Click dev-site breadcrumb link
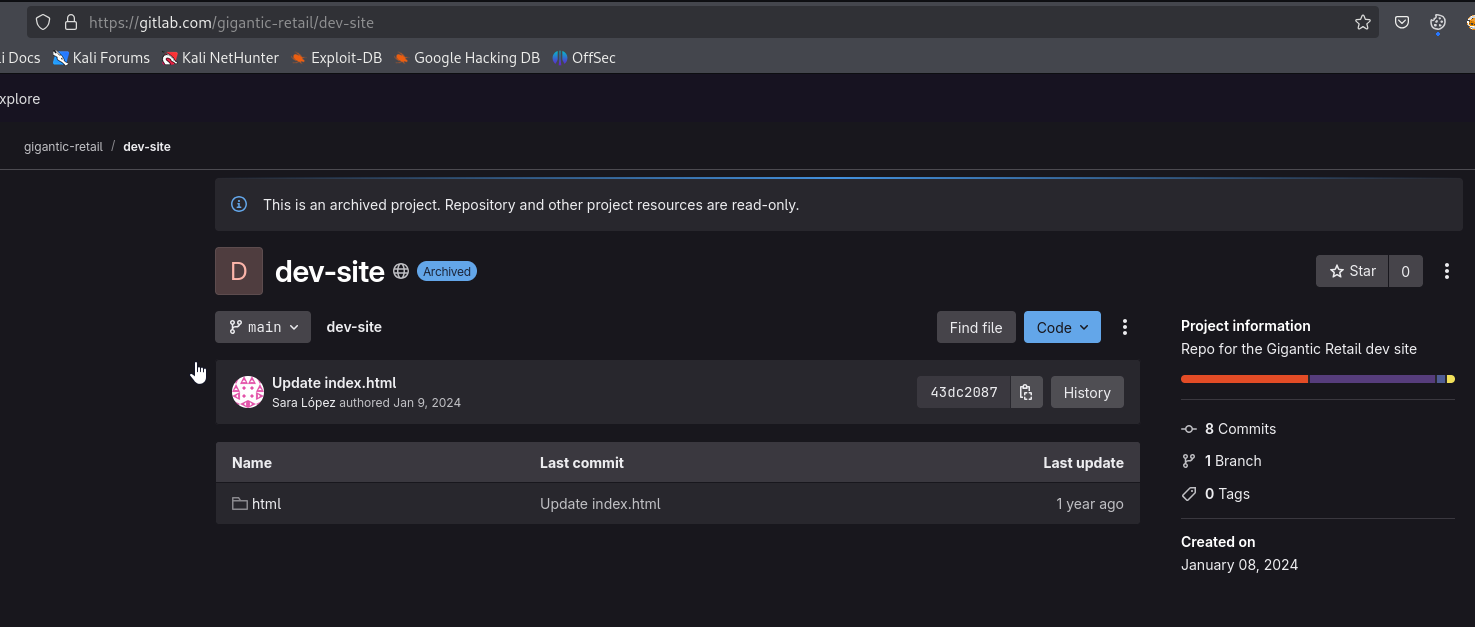Viewport: 1475px width, 627px height. click(x=147, y=146)
